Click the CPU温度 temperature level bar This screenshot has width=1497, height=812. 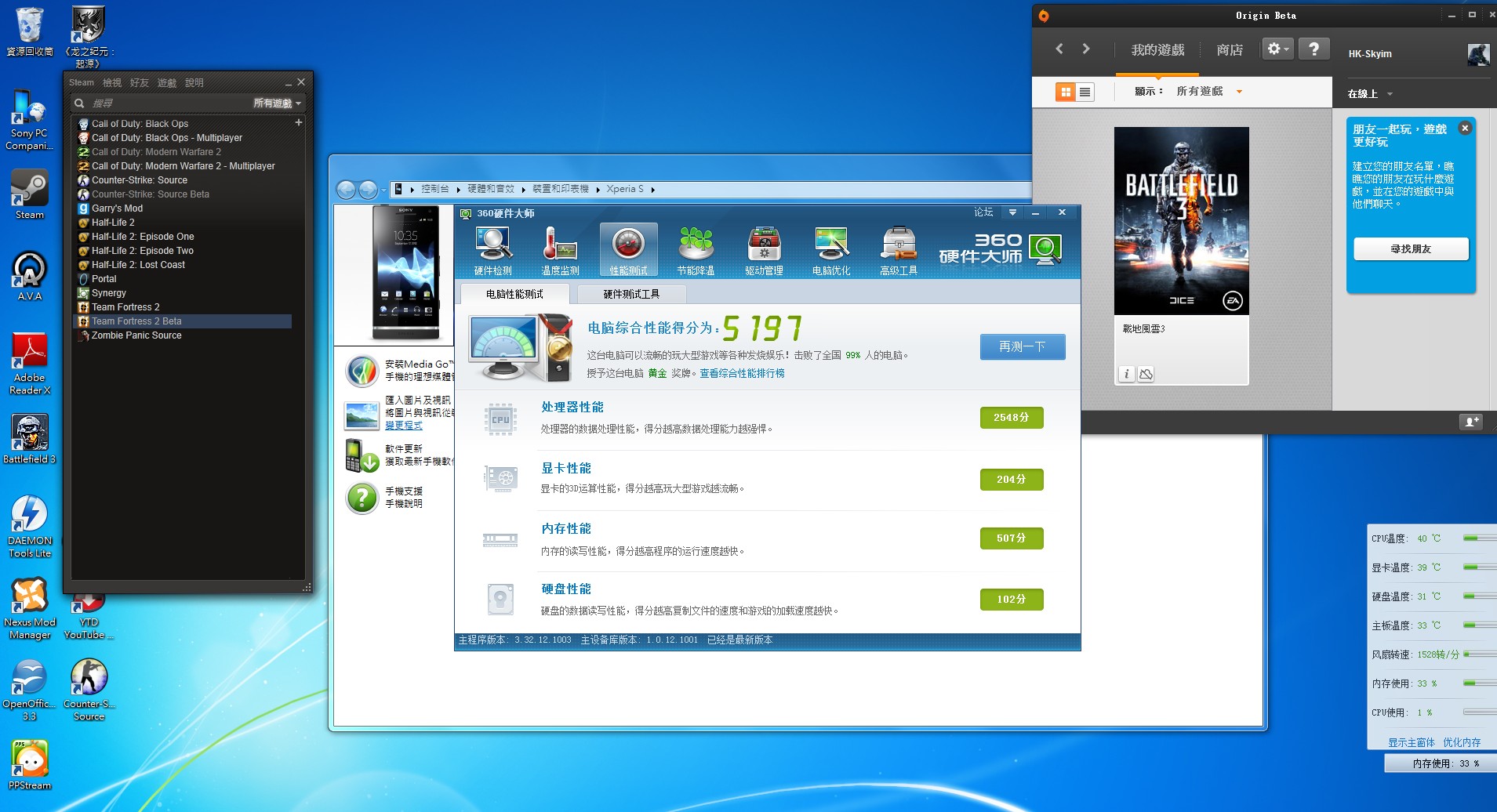pyautogui.click(x=1478, y=538)
